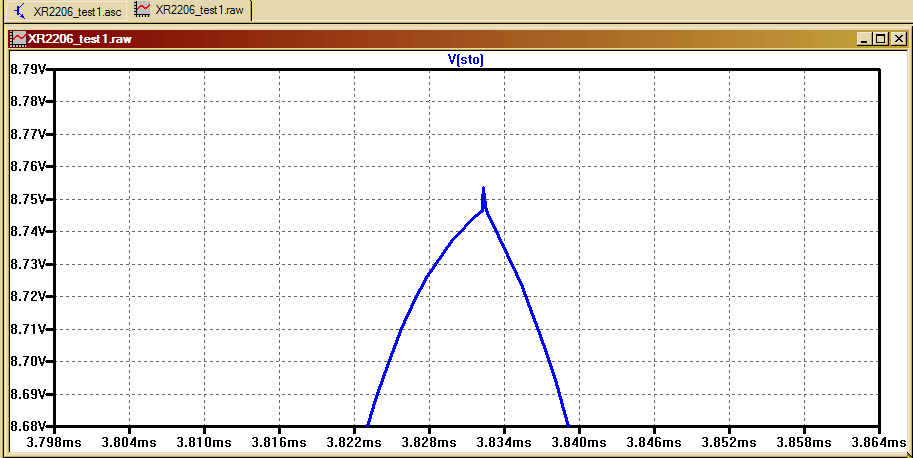The height and width of the screenshot is (458, 913).
Task: Click the 8.68V vertical axis label
Action: pyautogui.click(x=27, y=425)
